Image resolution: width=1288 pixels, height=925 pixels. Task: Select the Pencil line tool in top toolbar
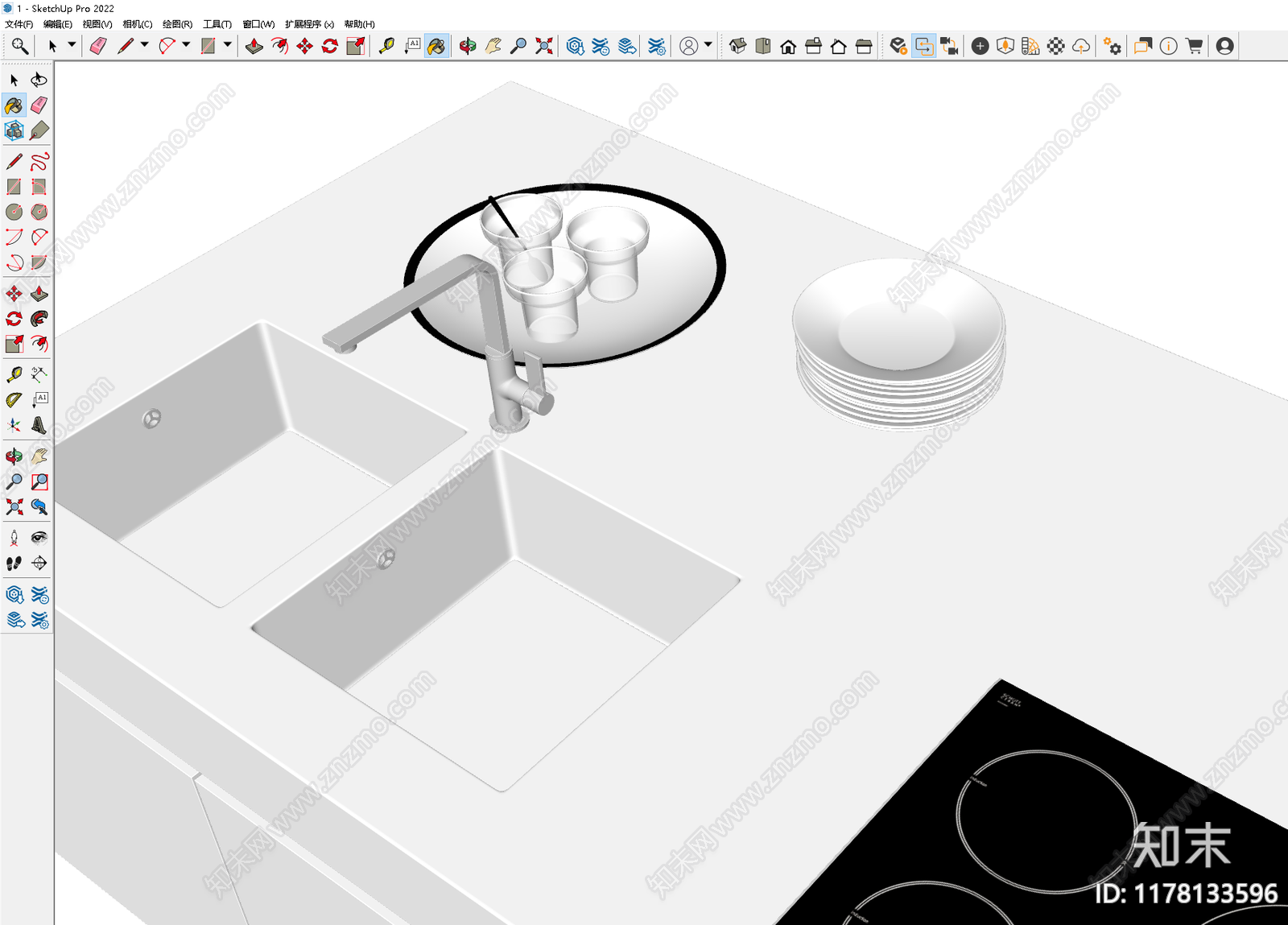tap(125, 46)
